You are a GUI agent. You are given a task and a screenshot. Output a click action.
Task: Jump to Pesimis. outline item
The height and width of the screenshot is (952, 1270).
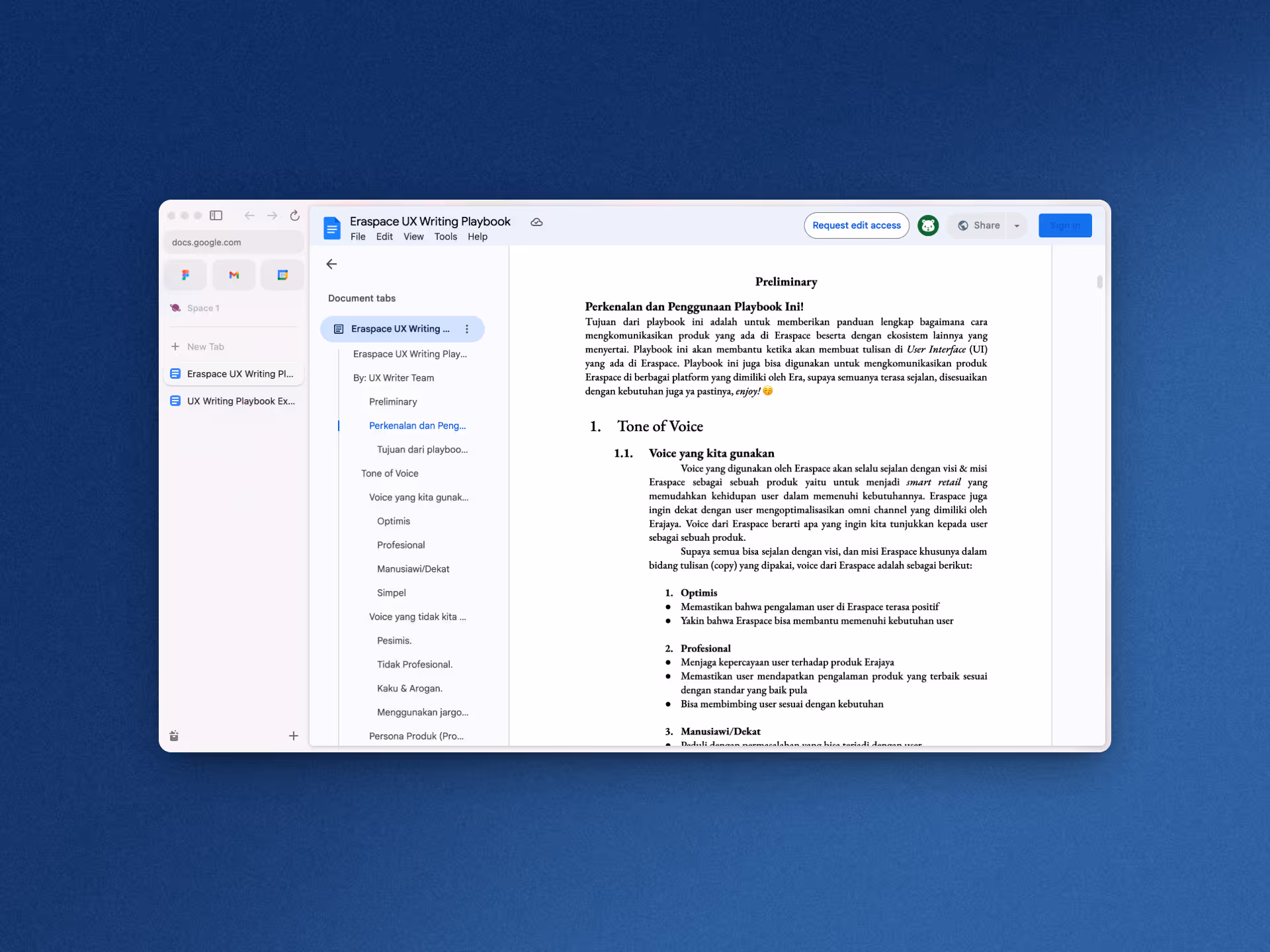pyautogui.click(x=394, y=641)
